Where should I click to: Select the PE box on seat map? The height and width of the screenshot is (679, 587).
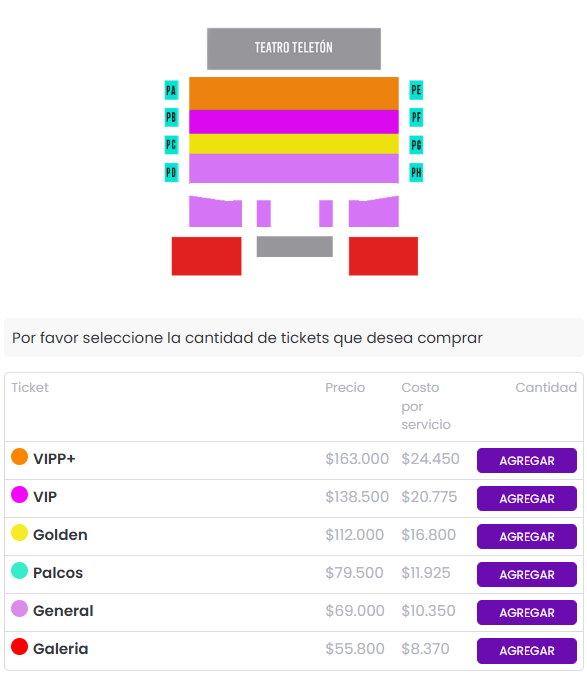416,90
